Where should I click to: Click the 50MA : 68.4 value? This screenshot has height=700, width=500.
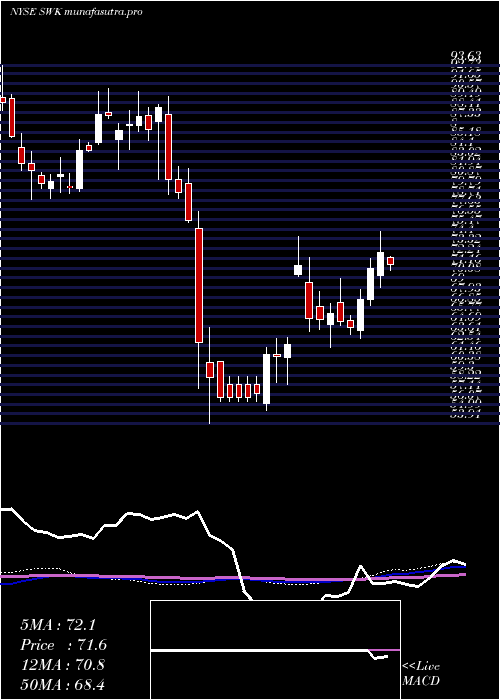pos(62,684)
